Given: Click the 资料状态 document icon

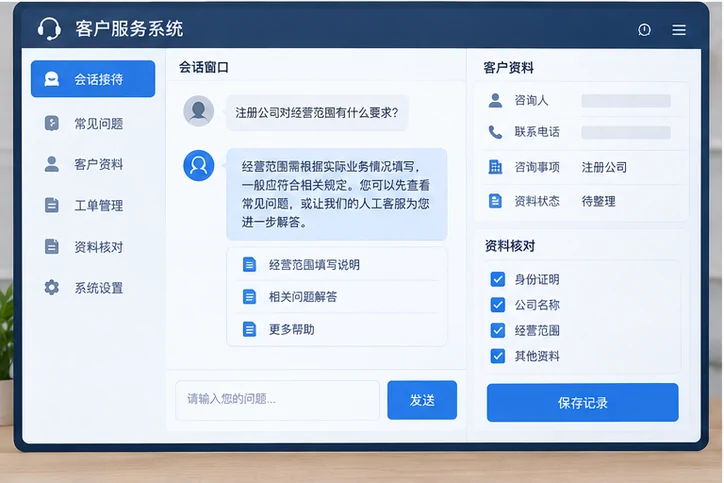Looking at the screenshot, I should coord(495,201).
